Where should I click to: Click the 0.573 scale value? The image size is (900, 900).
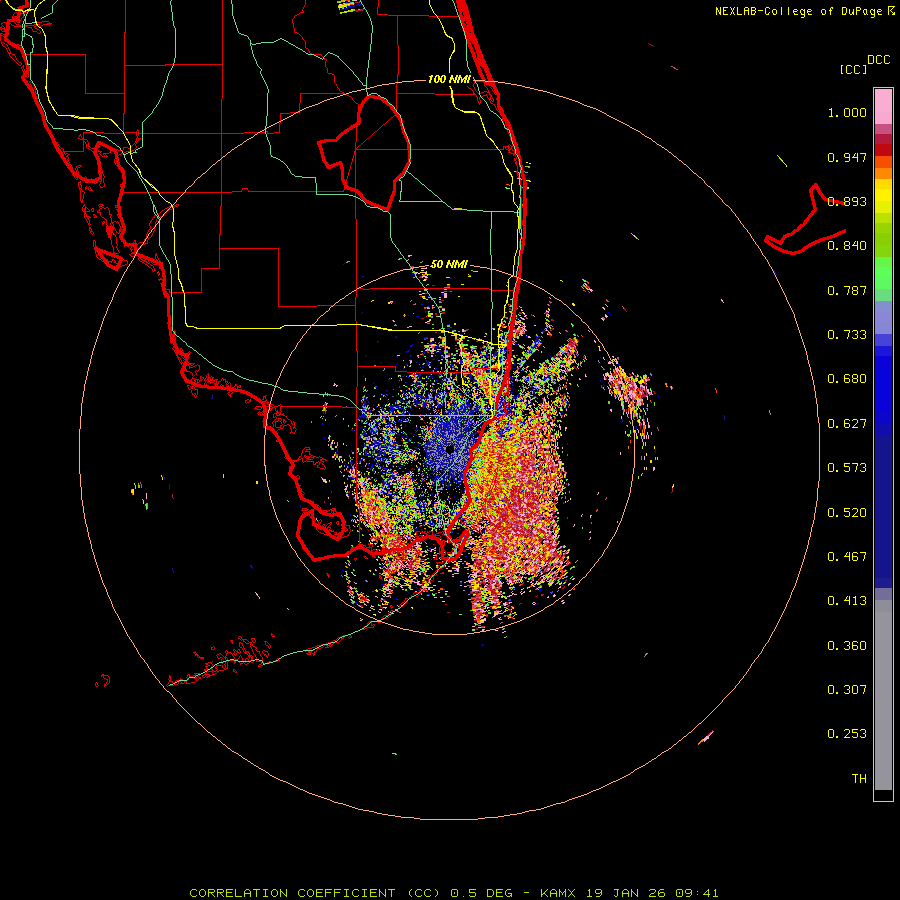pyautogui.click(x=847, y=468)
